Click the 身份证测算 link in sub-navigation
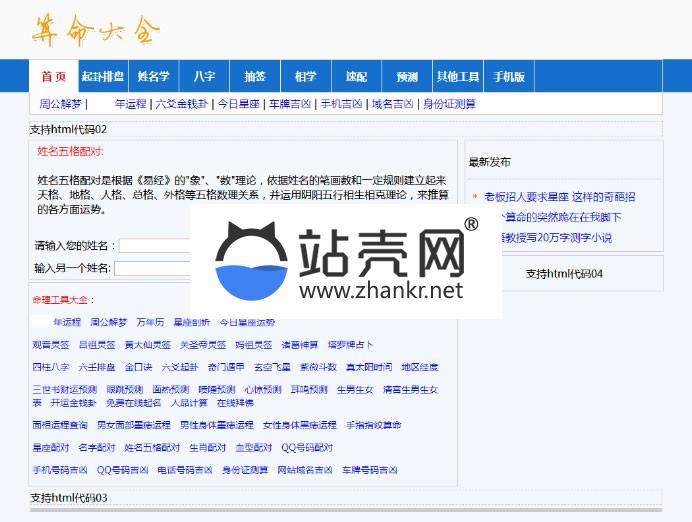The width and height of the screenshot is (692, 522). [x=449, y=103]
